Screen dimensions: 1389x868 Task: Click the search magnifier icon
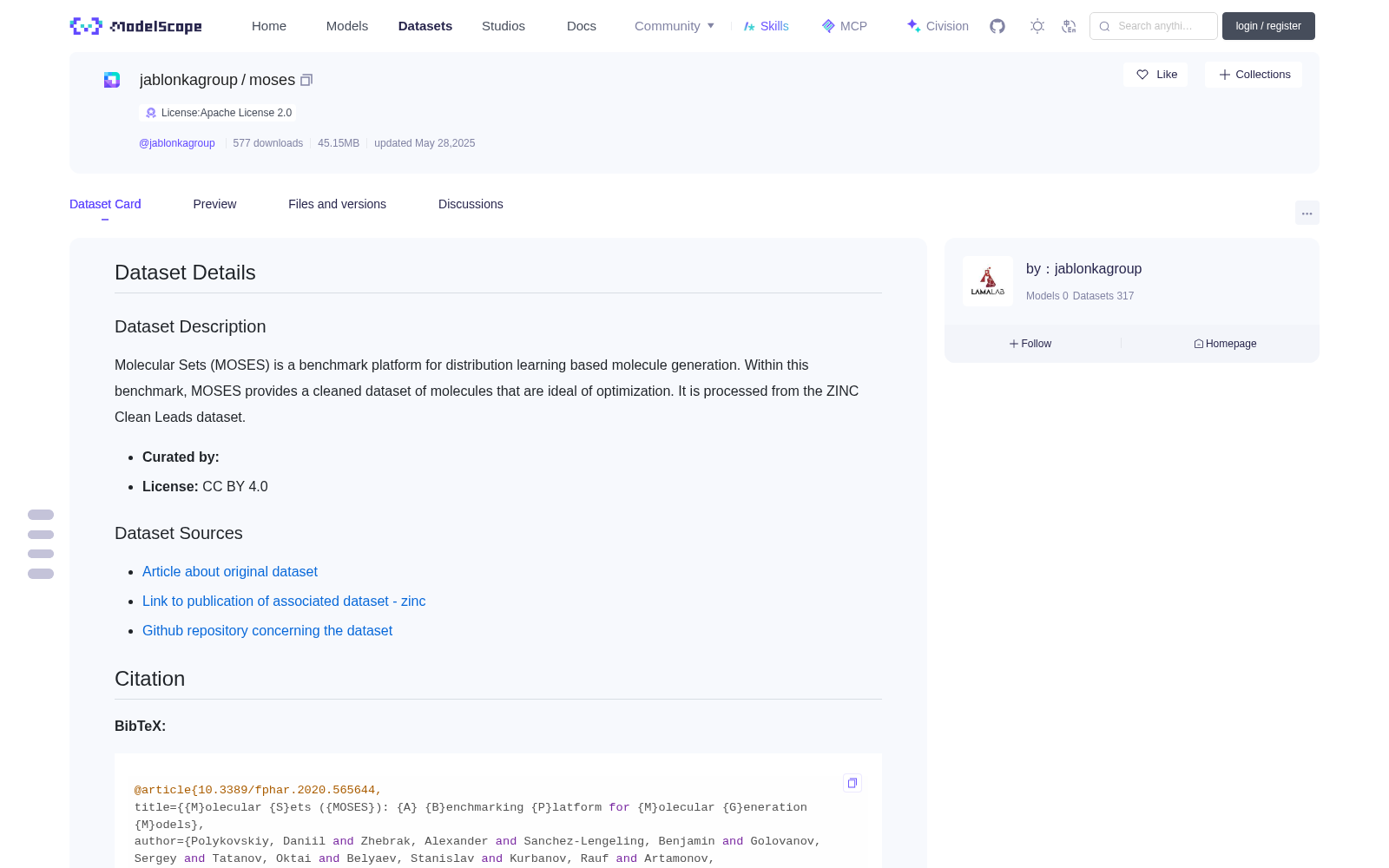(x=1104, y=26)
